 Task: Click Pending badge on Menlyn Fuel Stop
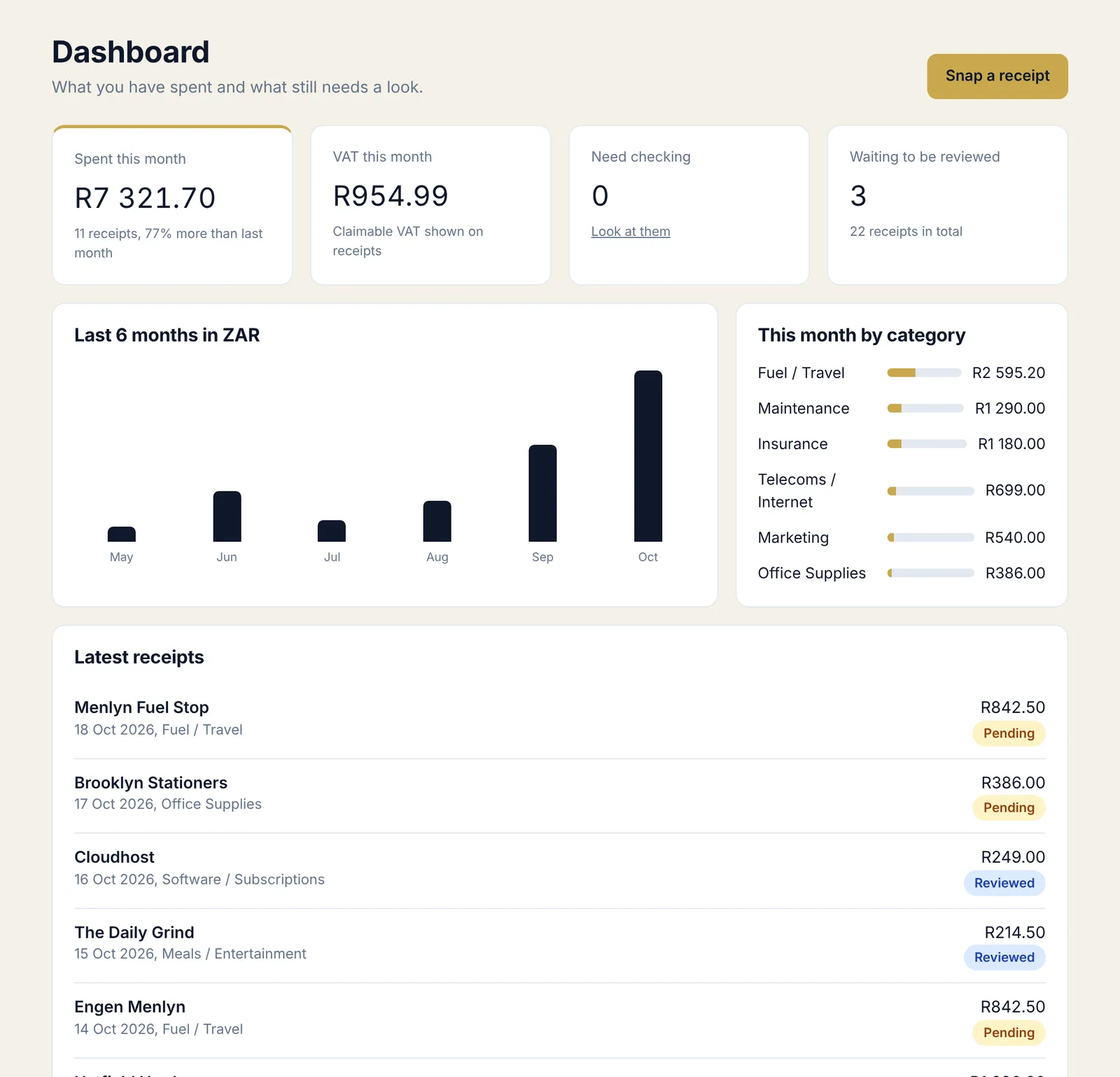(1009, 733)
